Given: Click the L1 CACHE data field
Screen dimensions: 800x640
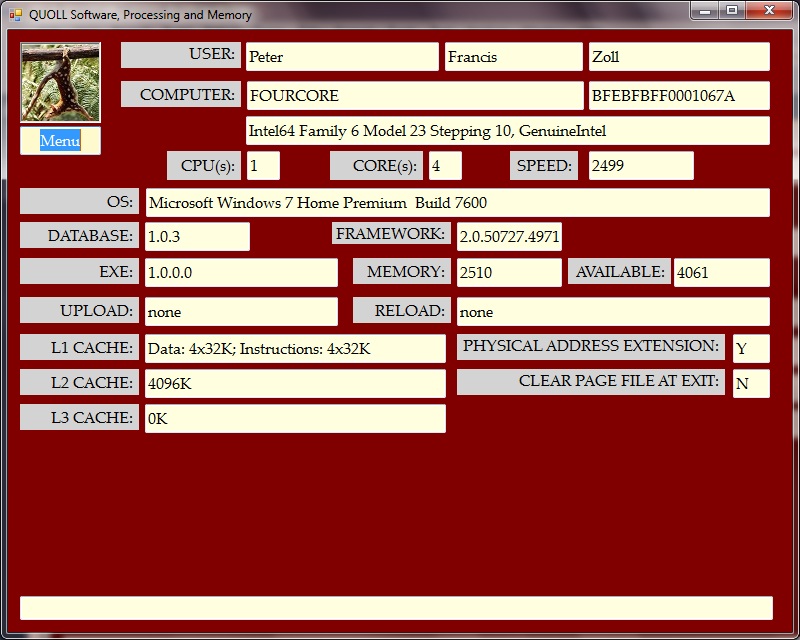Looking at the screenshot, I should pos(295,349).
